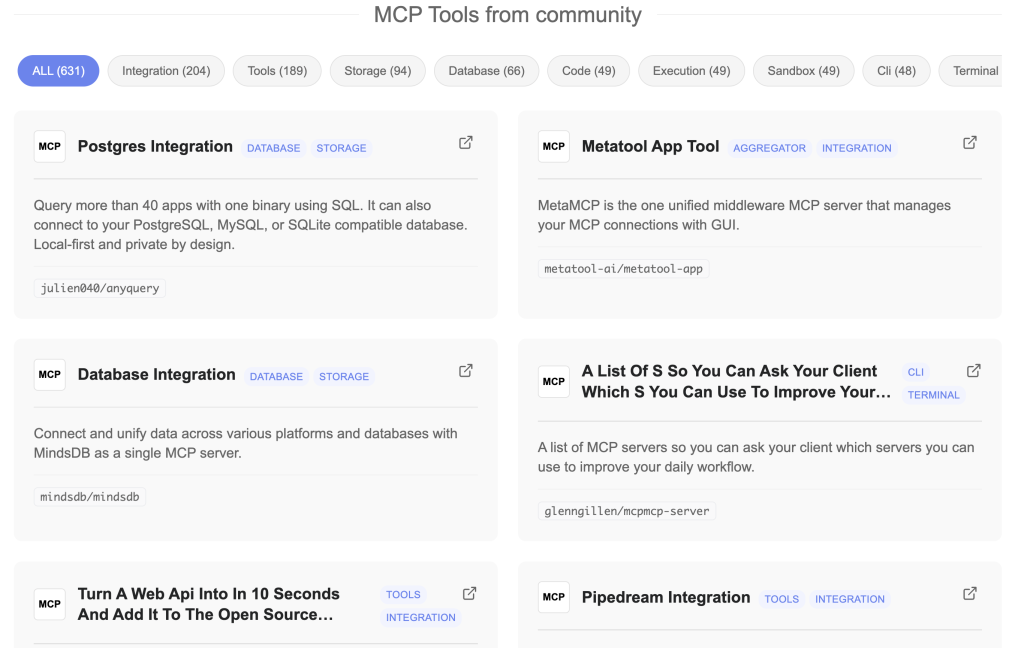Click MCP logo on glenngillen mcpmcp-server card
Screen dimensions: 1024x648
point(554,381)
